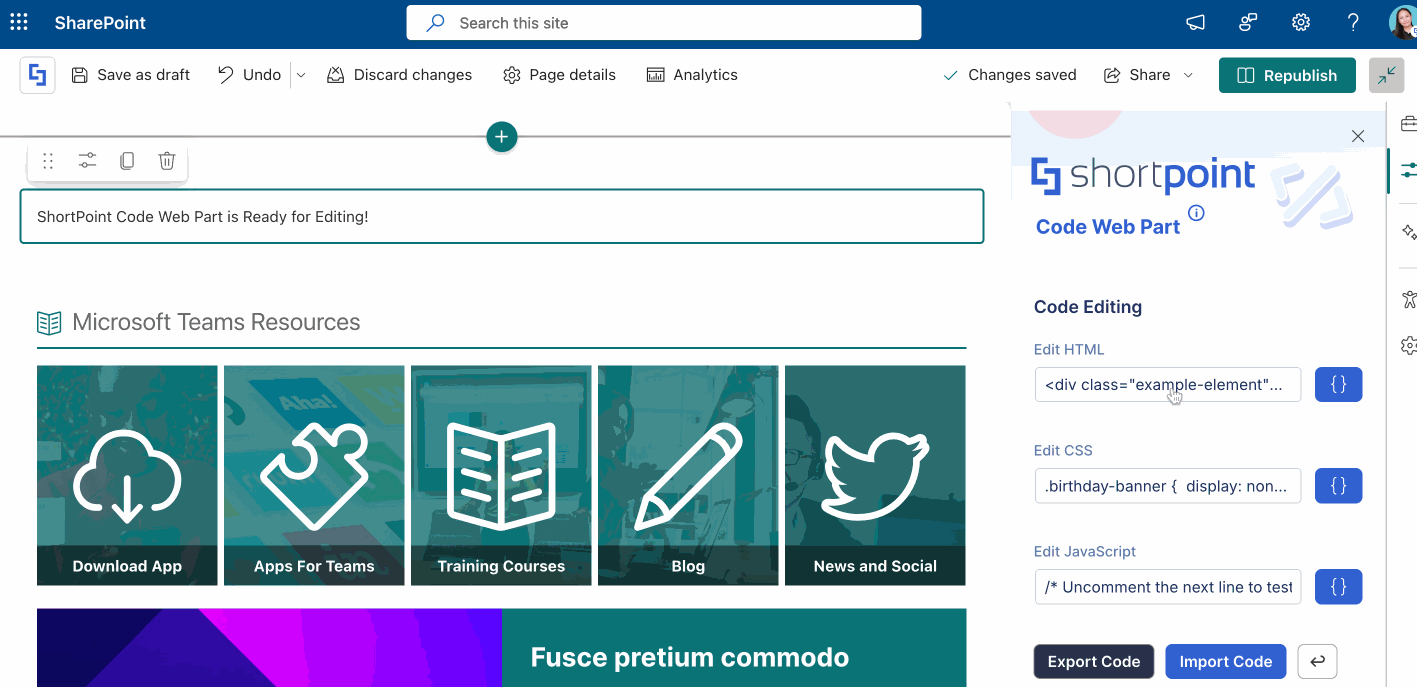The width and height of the screenshot is (1417, 687).
Task: Click the Search this site box
Action: [663, 23]
